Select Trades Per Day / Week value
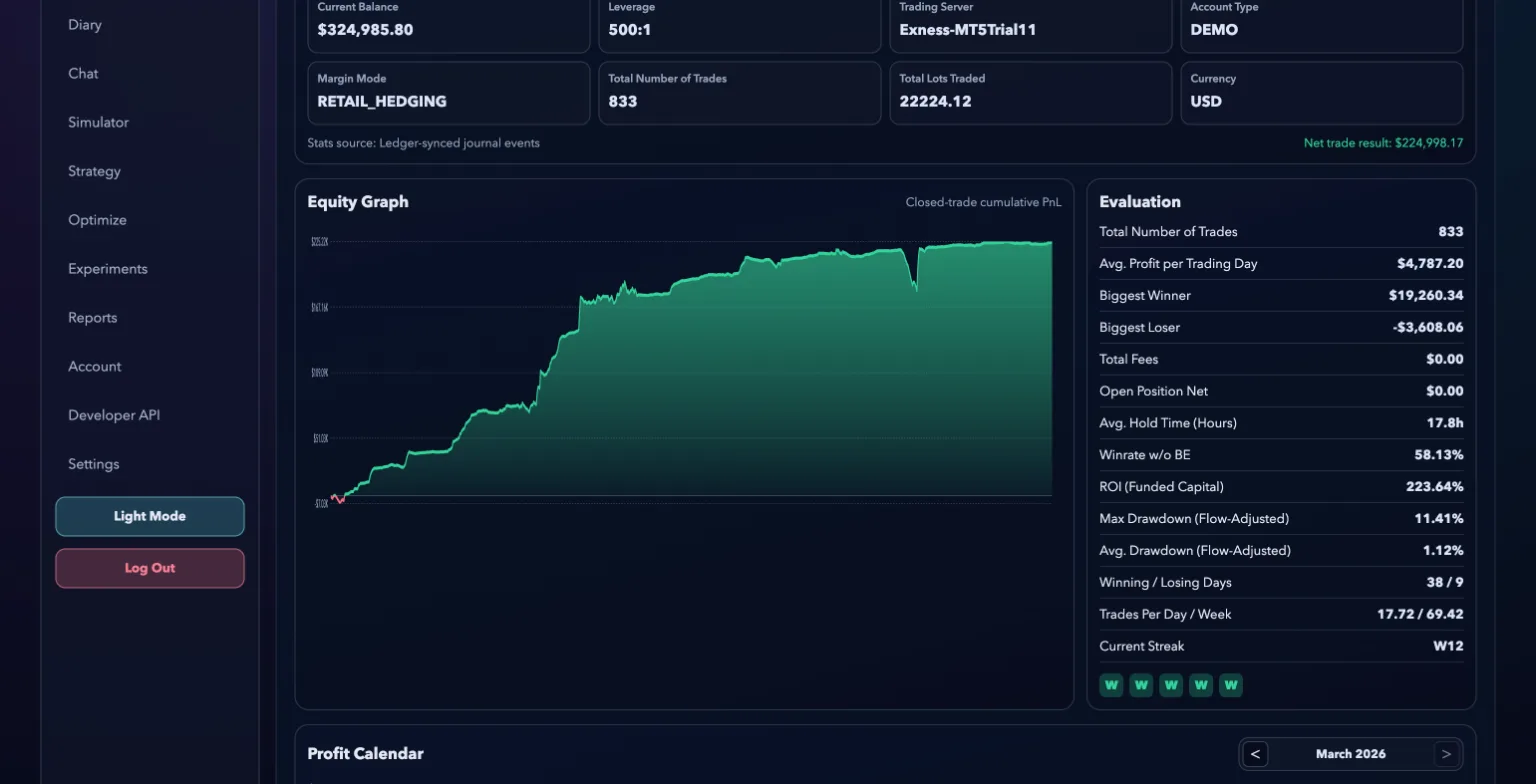1536x784 pixels. click(1420, 615)
